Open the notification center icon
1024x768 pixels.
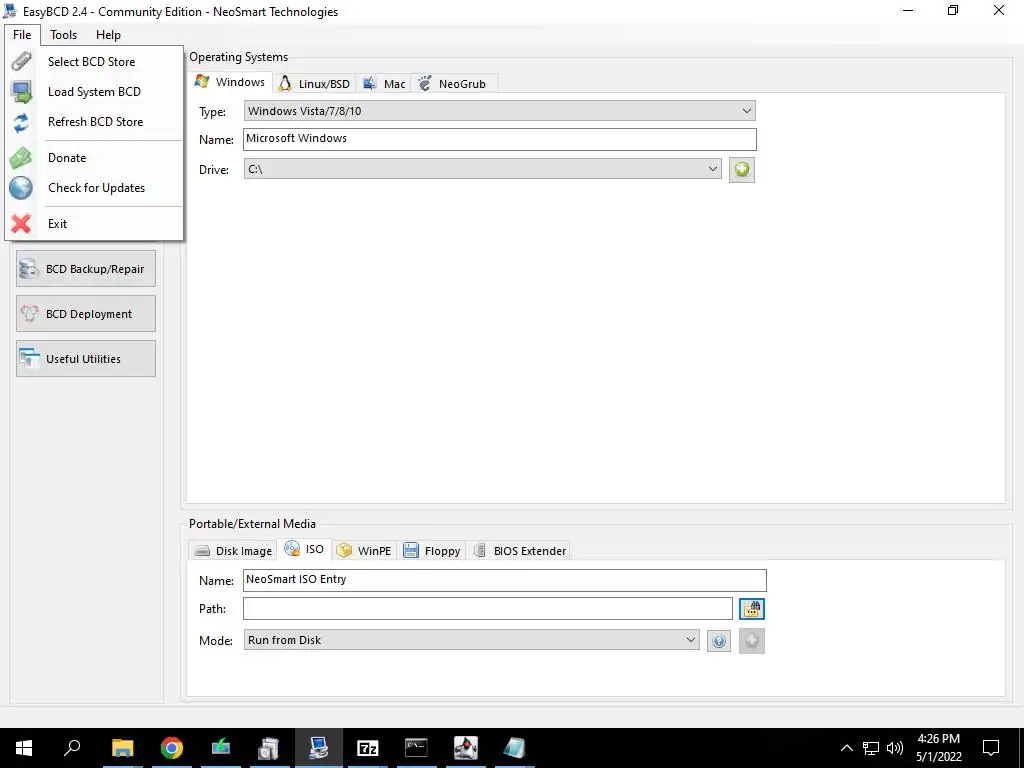pyautogui.click(x=991, y=748)
